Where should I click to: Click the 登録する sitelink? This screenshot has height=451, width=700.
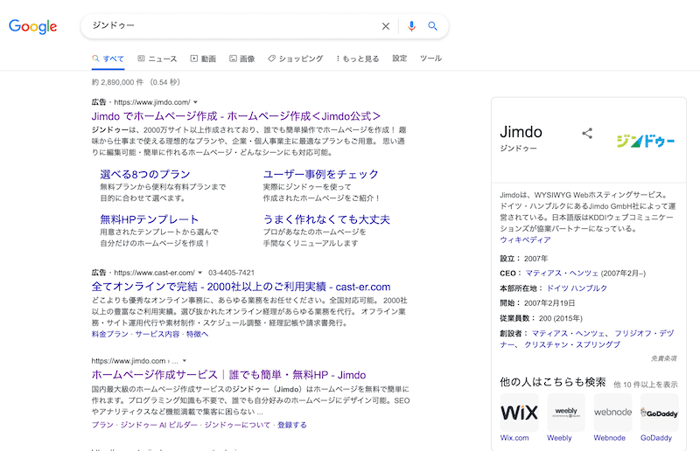tap(292, 425)
